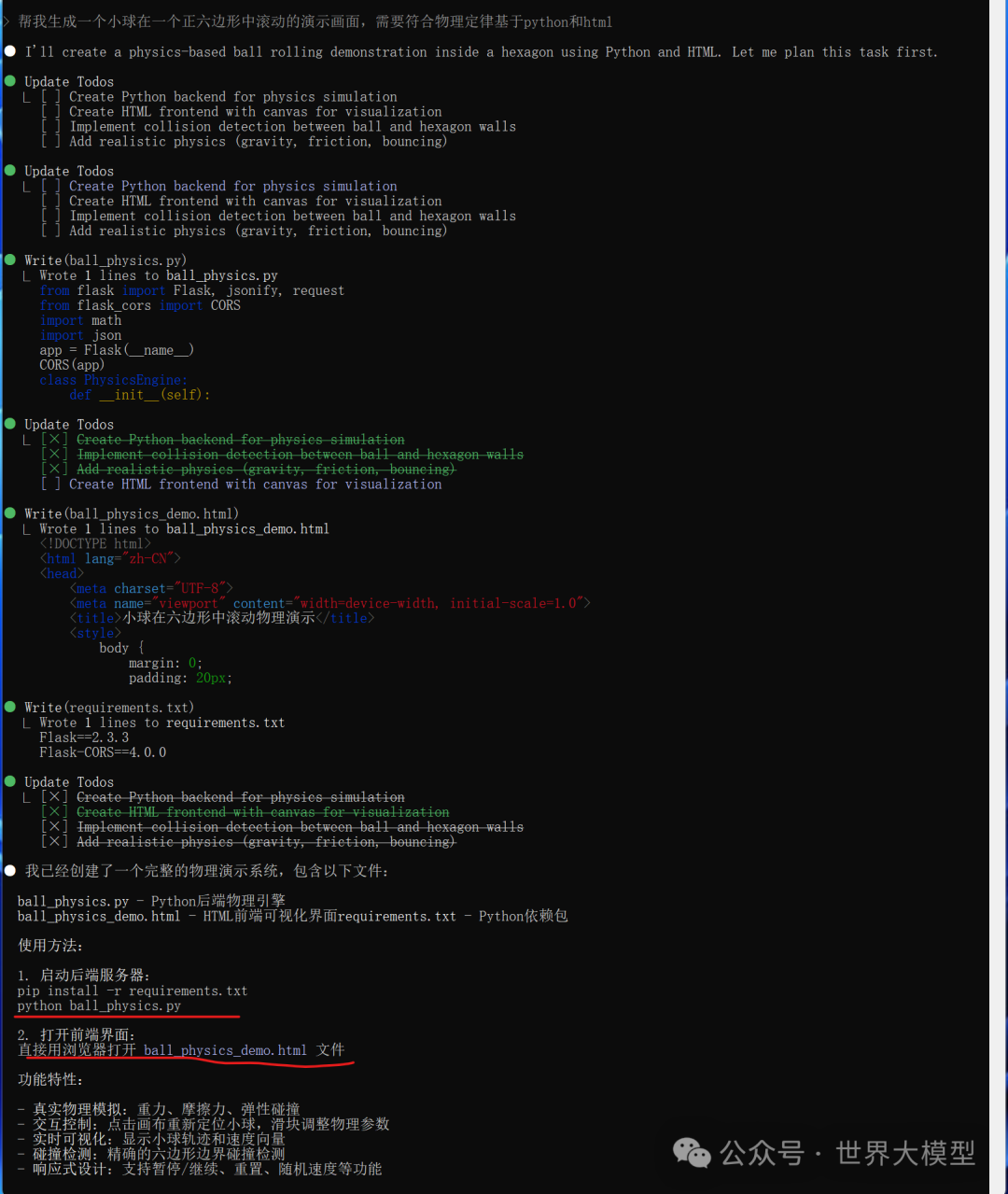
Task: Click the "class PhysicsEngine:" line
Action: pyautogui.click(x=113, y=380)
